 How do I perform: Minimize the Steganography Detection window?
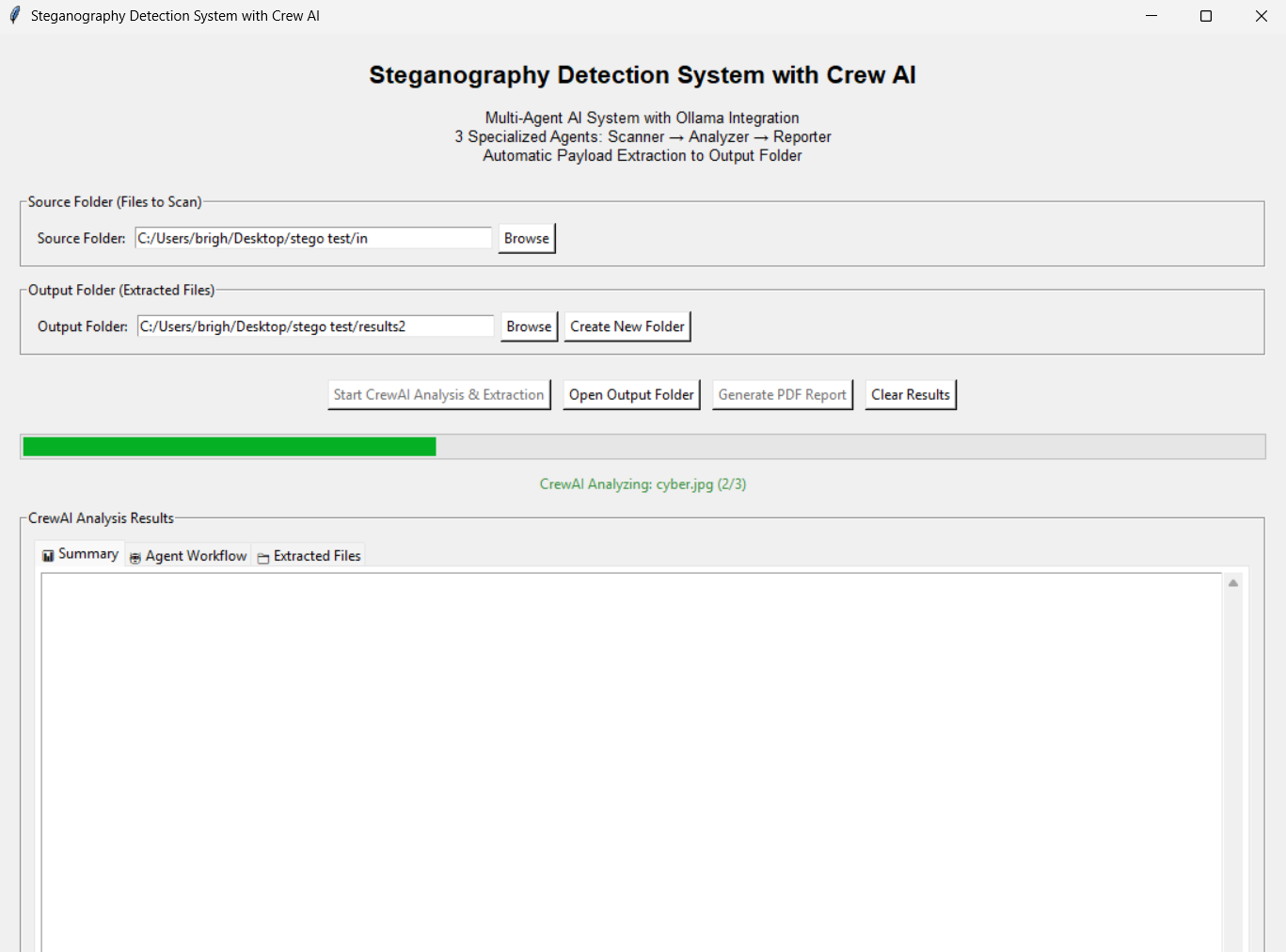click(x=1151, y=16)
